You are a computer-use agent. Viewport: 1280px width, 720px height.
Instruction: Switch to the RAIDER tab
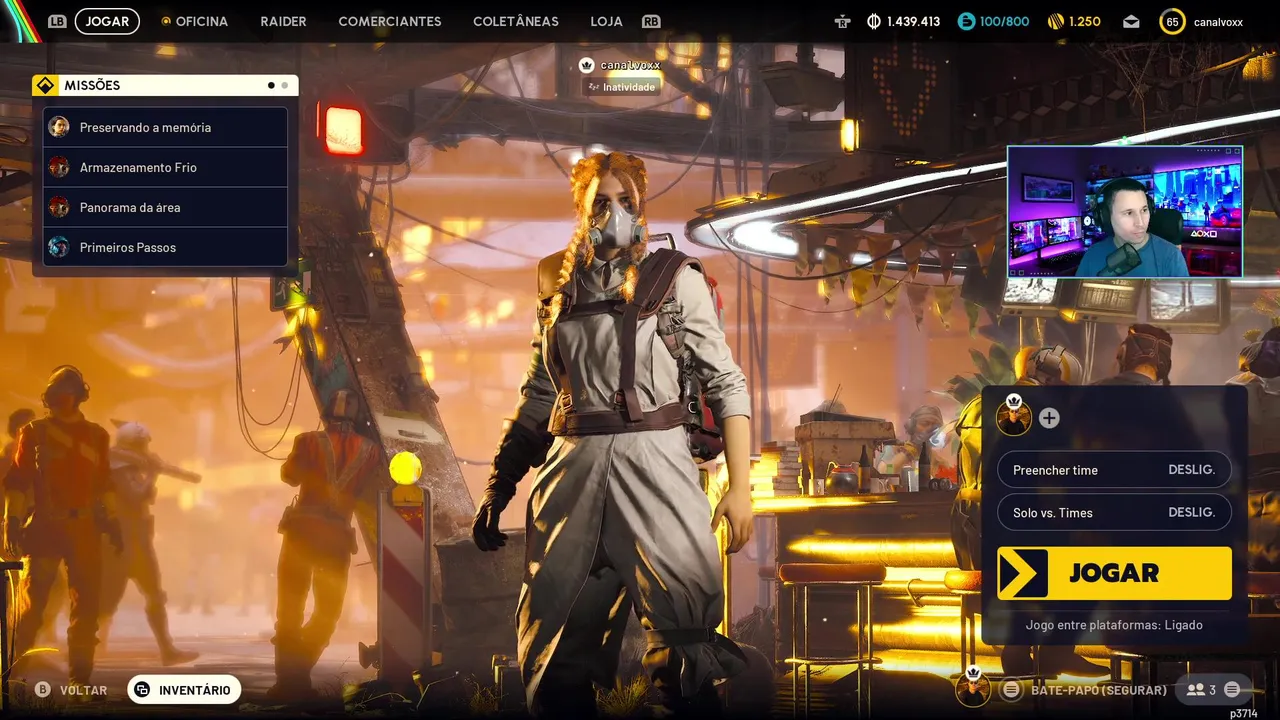(283, 21)
